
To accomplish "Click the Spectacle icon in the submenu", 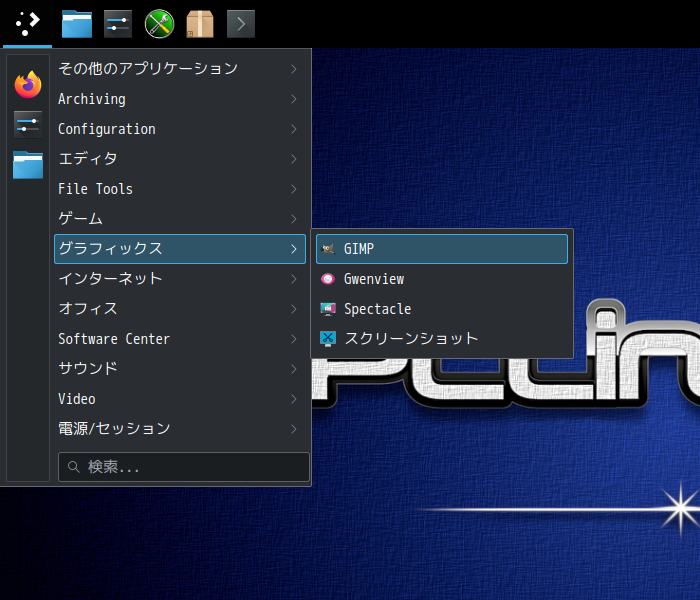I will (328, 309).
